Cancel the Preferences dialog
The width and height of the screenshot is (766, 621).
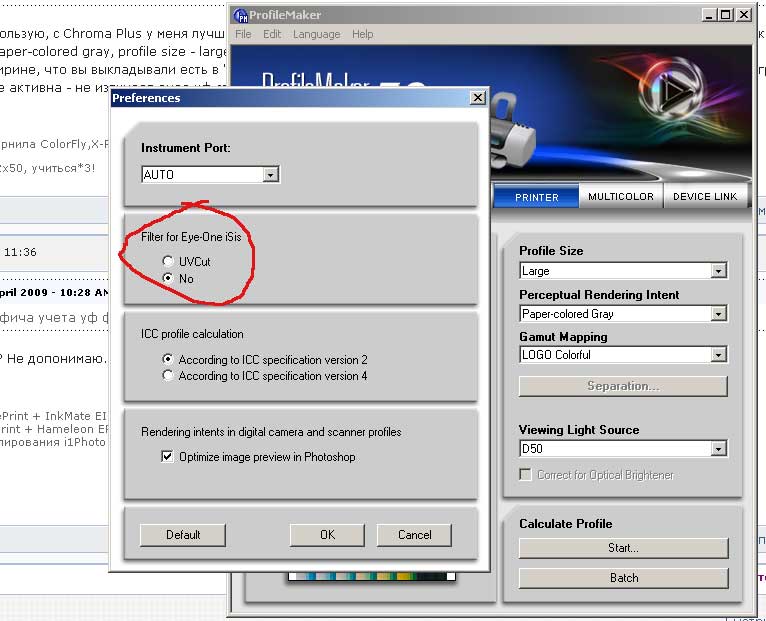pos(414,535)
